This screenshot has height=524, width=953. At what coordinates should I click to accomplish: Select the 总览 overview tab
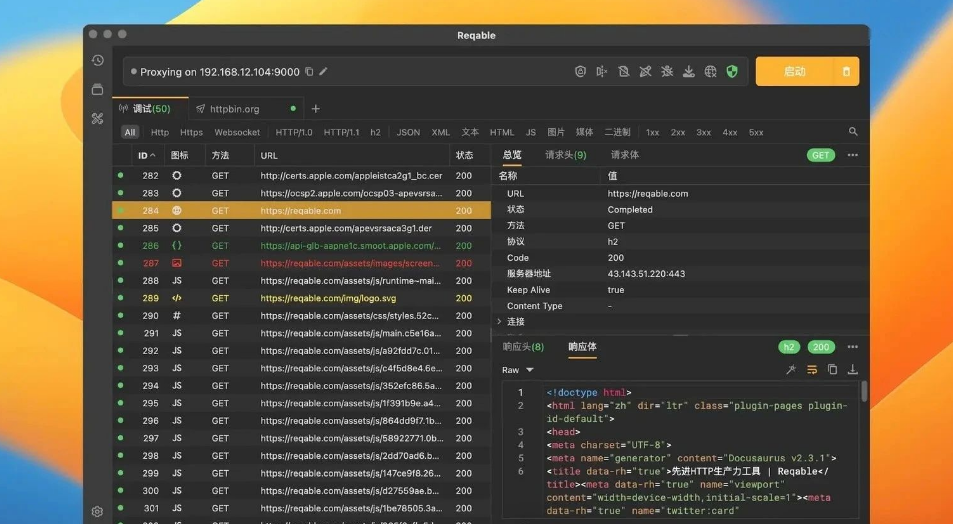coord(512,155)
